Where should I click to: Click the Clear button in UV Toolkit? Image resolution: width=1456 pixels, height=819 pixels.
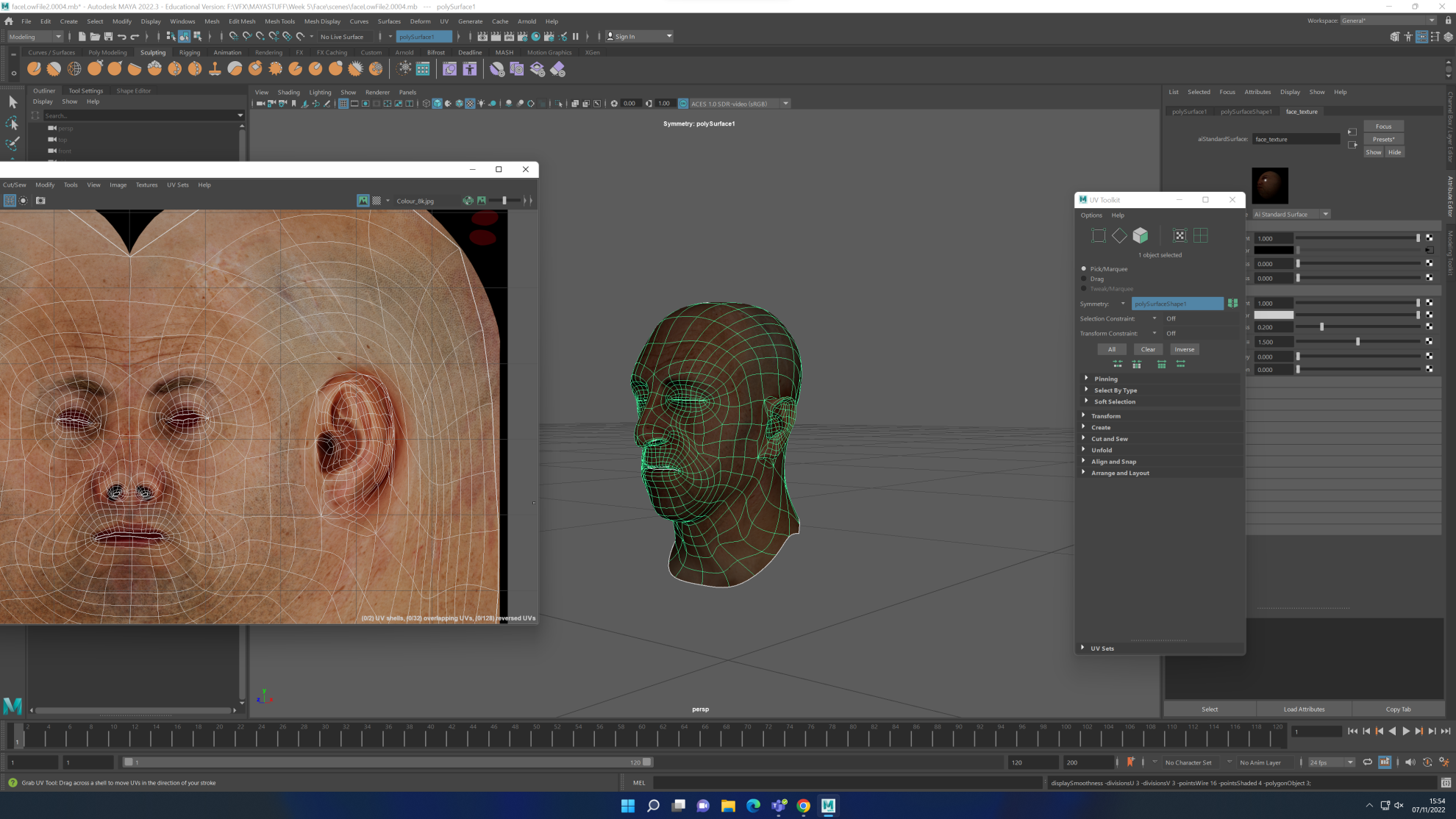(1148, 349)
